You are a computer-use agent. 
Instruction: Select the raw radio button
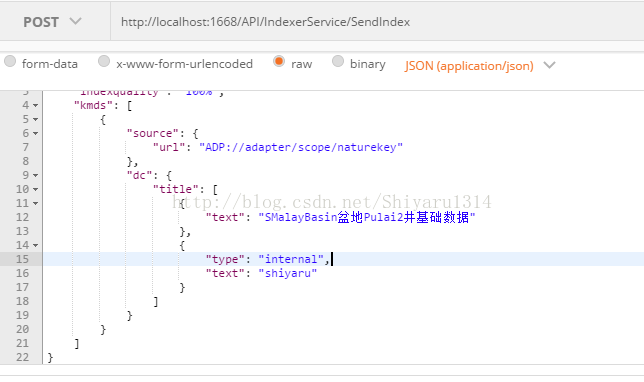click(279, 62)
